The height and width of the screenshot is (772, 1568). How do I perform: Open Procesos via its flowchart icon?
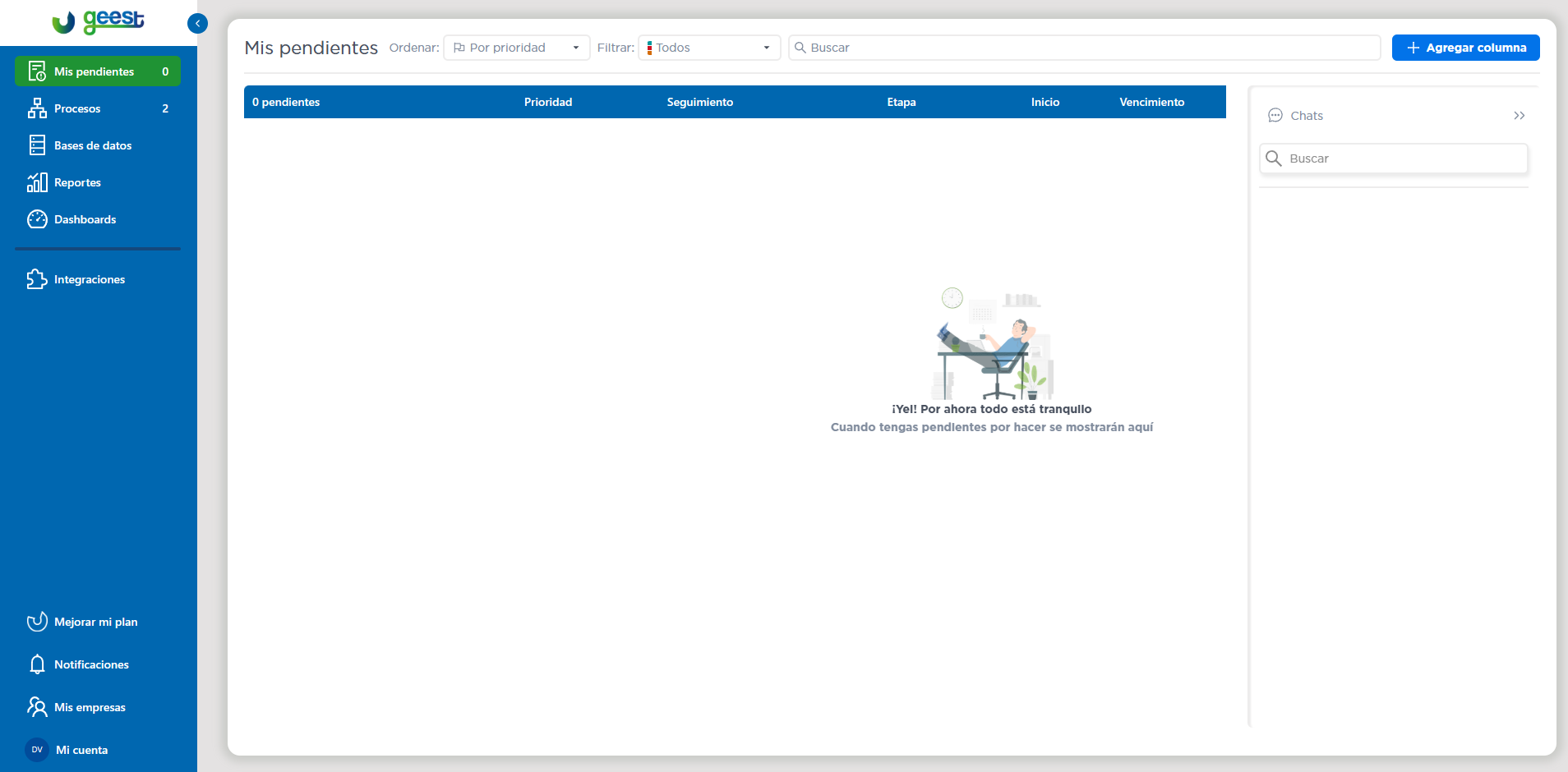pos(37,108)
